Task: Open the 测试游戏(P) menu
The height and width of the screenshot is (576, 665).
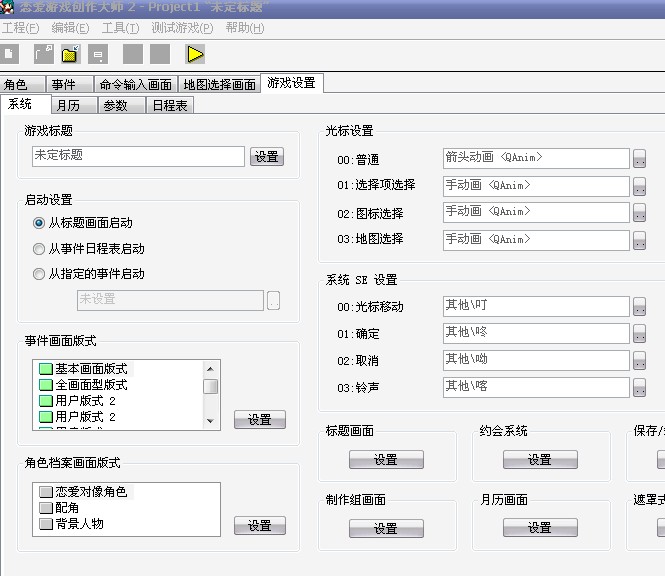Action: (182, 28)
